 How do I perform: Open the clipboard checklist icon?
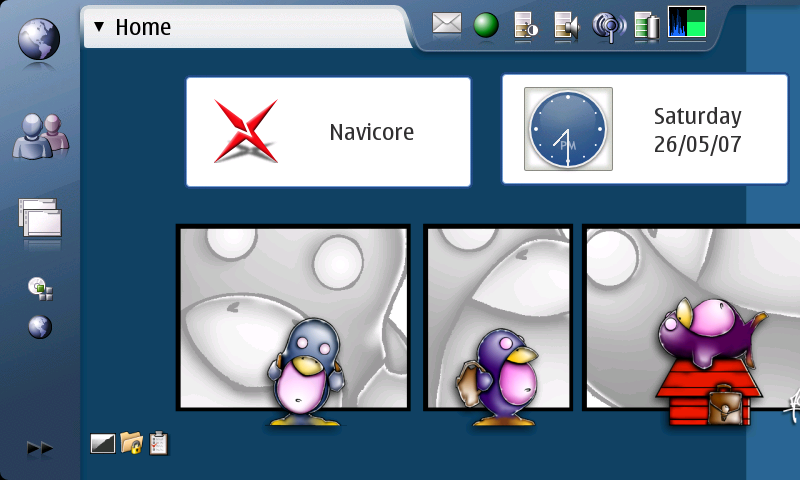pyautogui.click(x=159, y=443)
